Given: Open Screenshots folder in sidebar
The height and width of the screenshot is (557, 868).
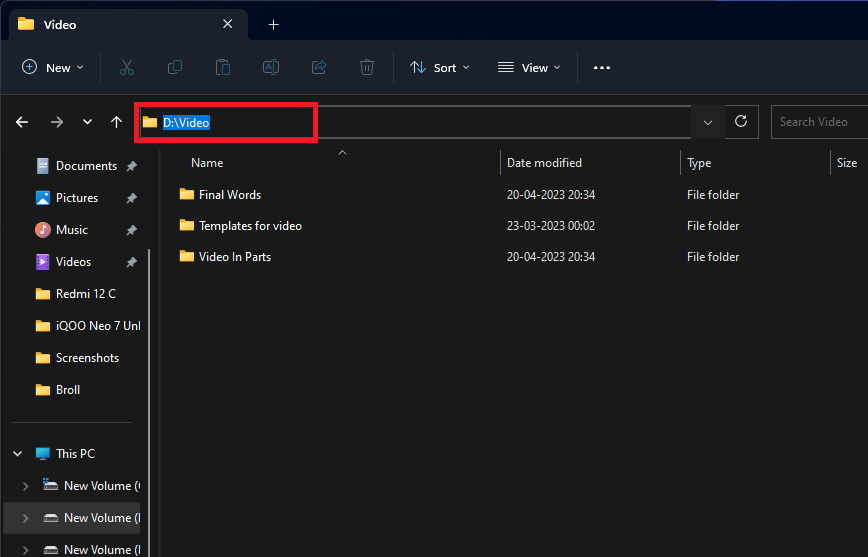Looking at the screenshot, I should coord(87,357).
